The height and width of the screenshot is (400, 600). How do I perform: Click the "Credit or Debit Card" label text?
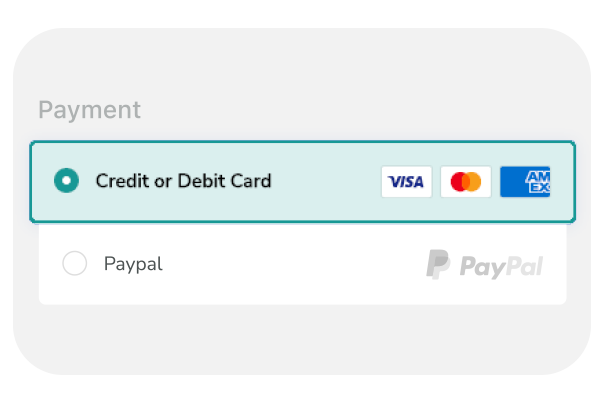point(184,181)
